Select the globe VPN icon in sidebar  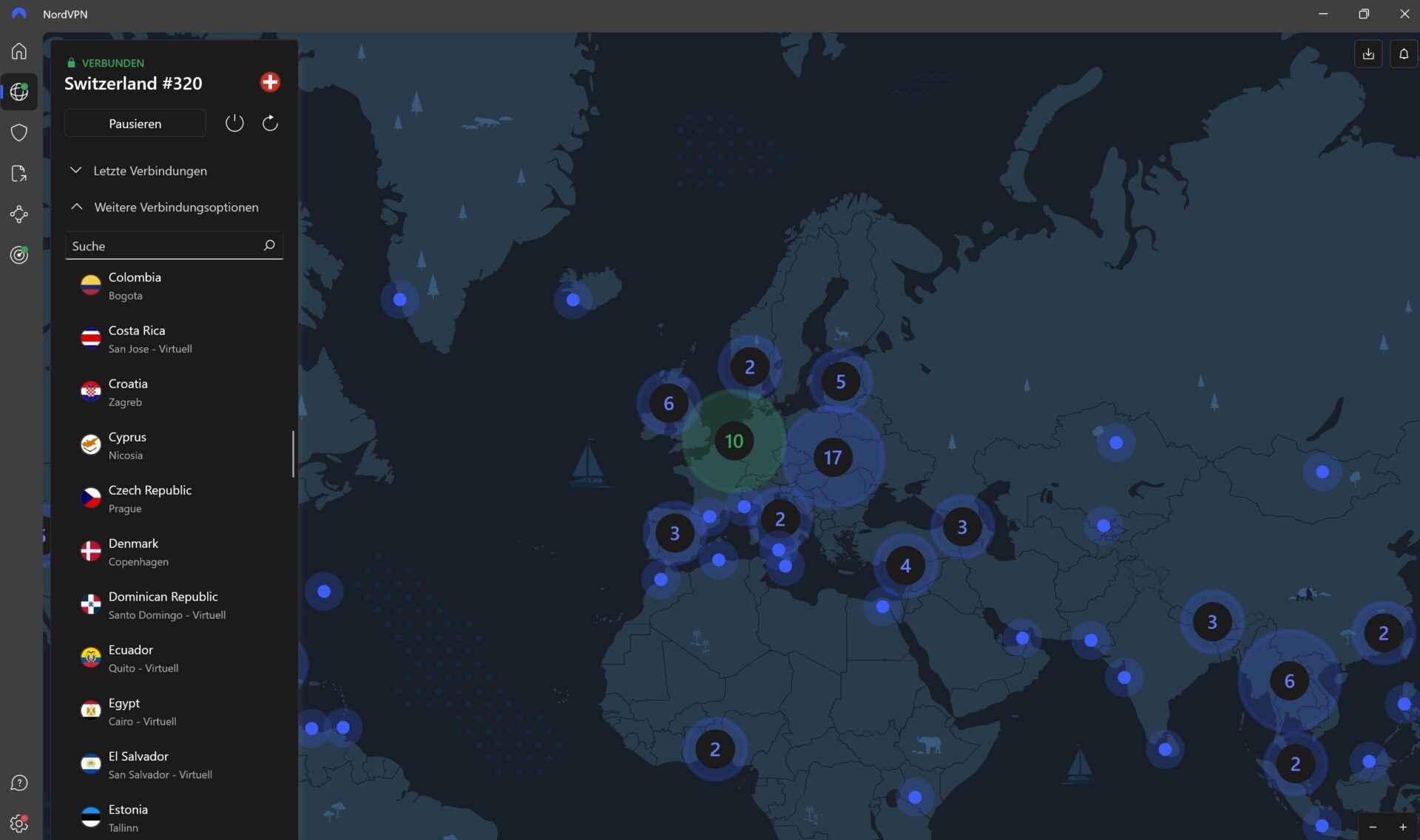click(19, 92)
